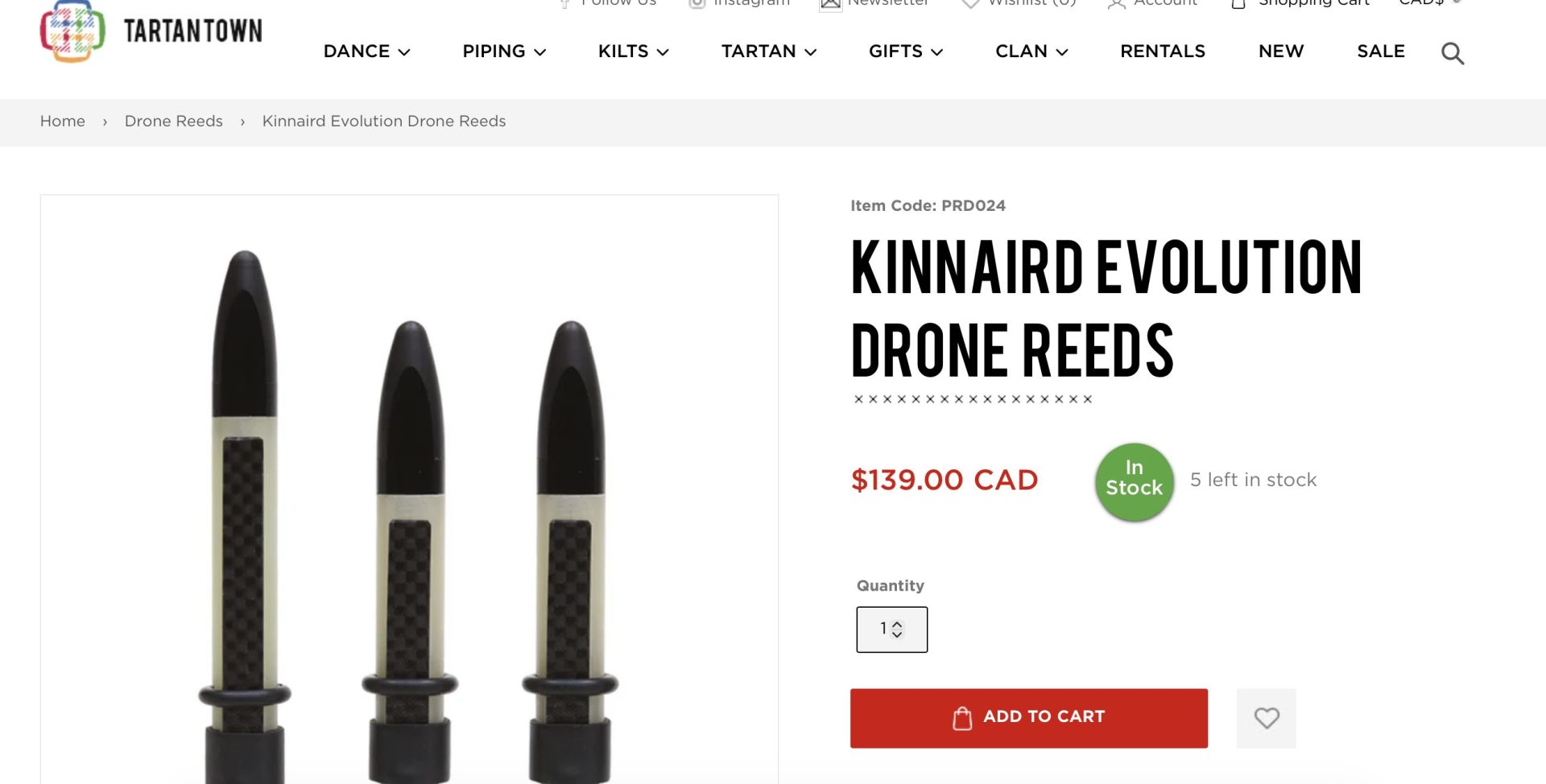The height and width of the screenshot is (784, 1546).
Task: Go to the RENTALS page
Action: [x=1162, y=52]
